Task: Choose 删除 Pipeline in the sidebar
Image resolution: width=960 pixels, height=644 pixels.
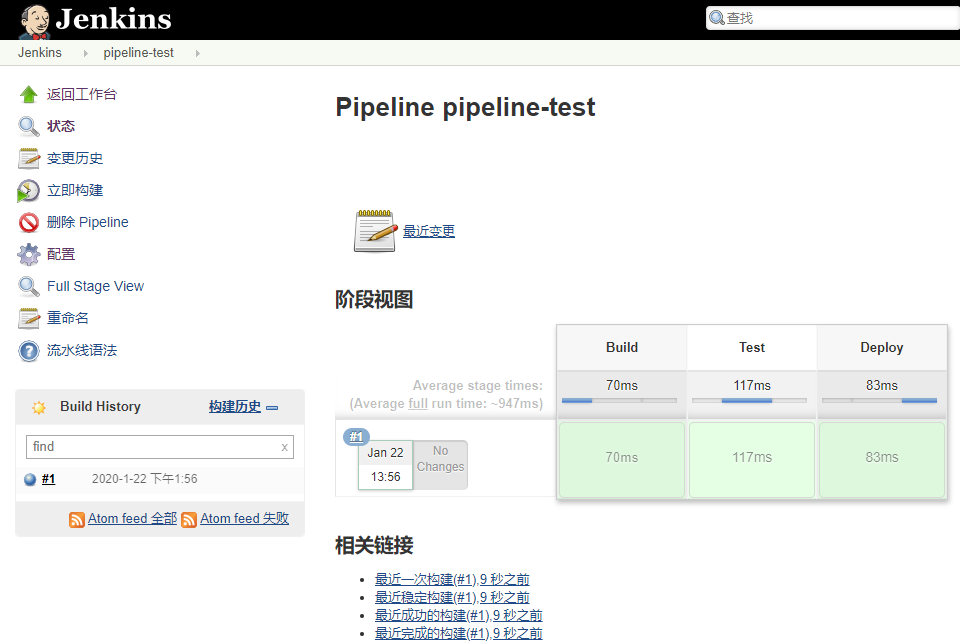Action: (x=88, y=222)
